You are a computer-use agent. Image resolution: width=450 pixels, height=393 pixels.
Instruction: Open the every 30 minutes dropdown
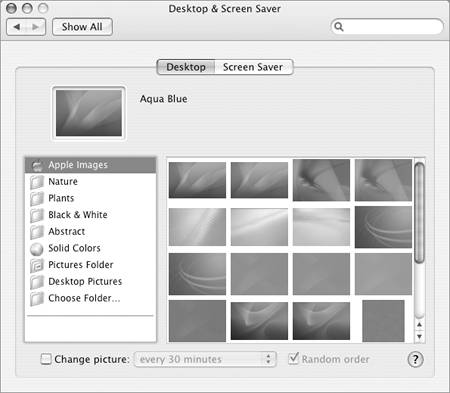pos(205,359)
